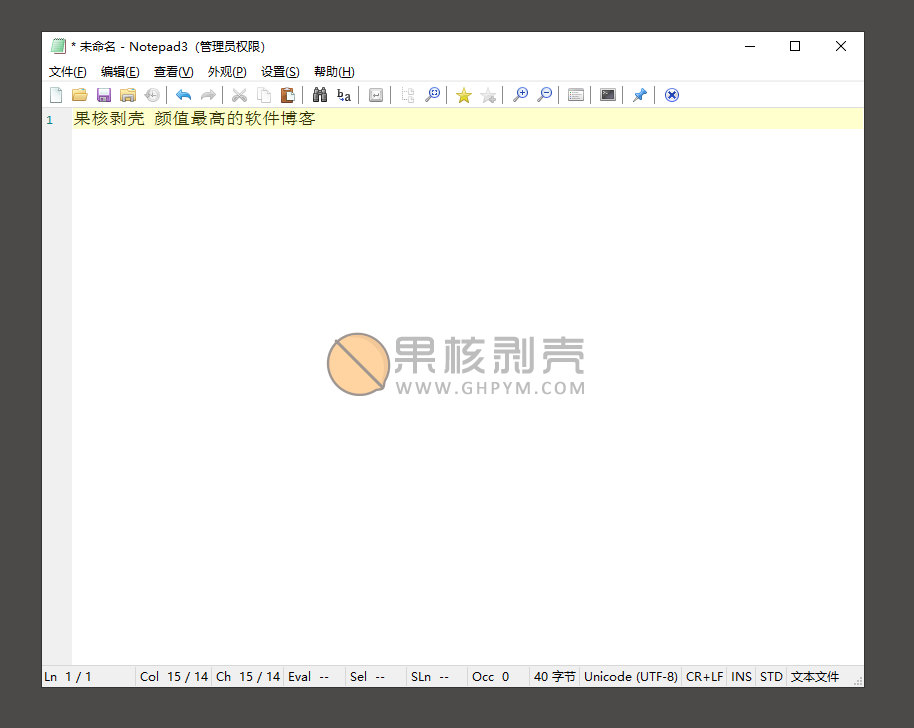
Task: Open customize schemes window icon
Action: tap(576, 95)
